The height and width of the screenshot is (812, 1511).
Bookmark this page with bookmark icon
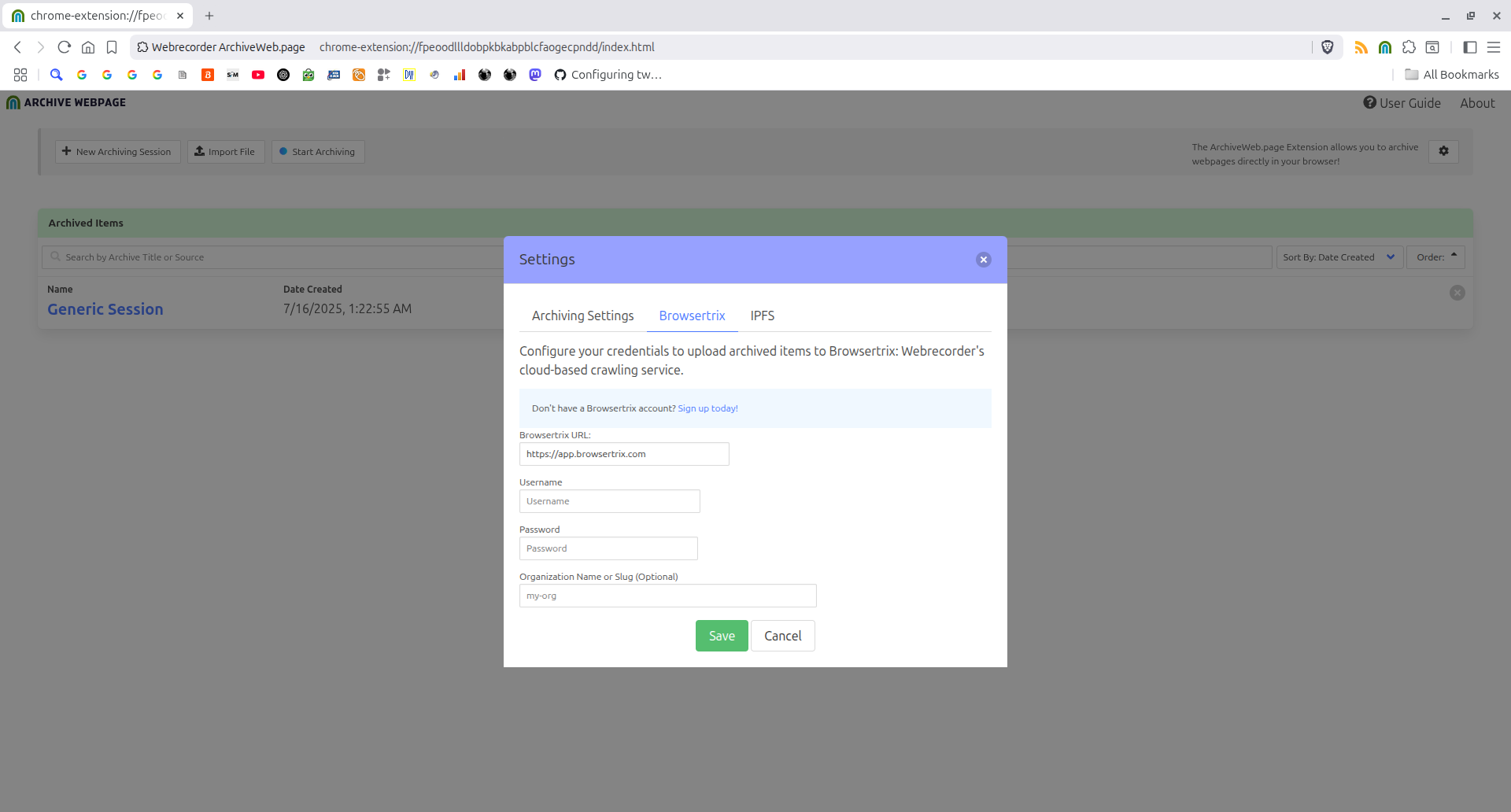tap(112, 47)
